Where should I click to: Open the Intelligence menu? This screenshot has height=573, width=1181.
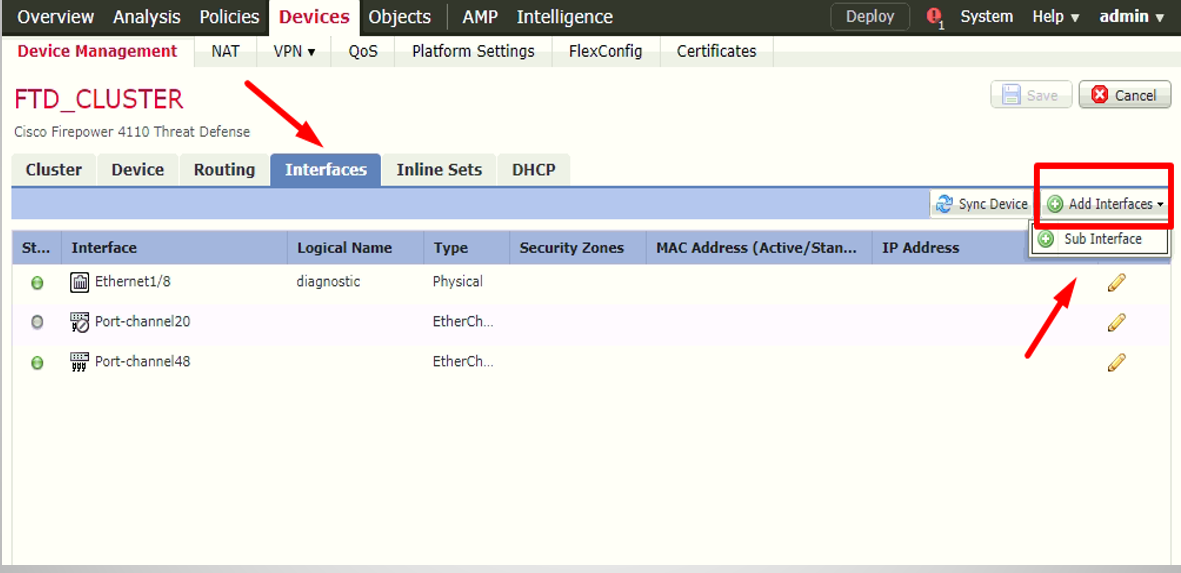pos(565,17)
